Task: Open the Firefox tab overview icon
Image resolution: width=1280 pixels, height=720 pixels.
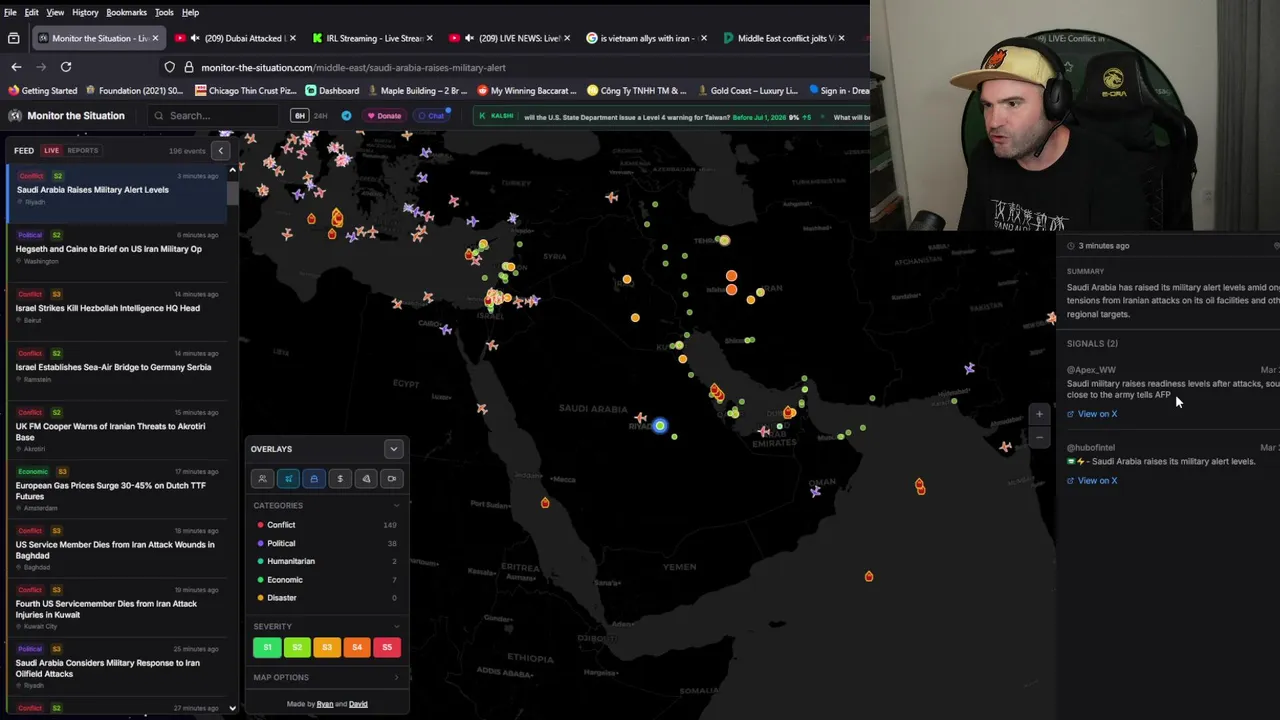Action: click(14, 38)
